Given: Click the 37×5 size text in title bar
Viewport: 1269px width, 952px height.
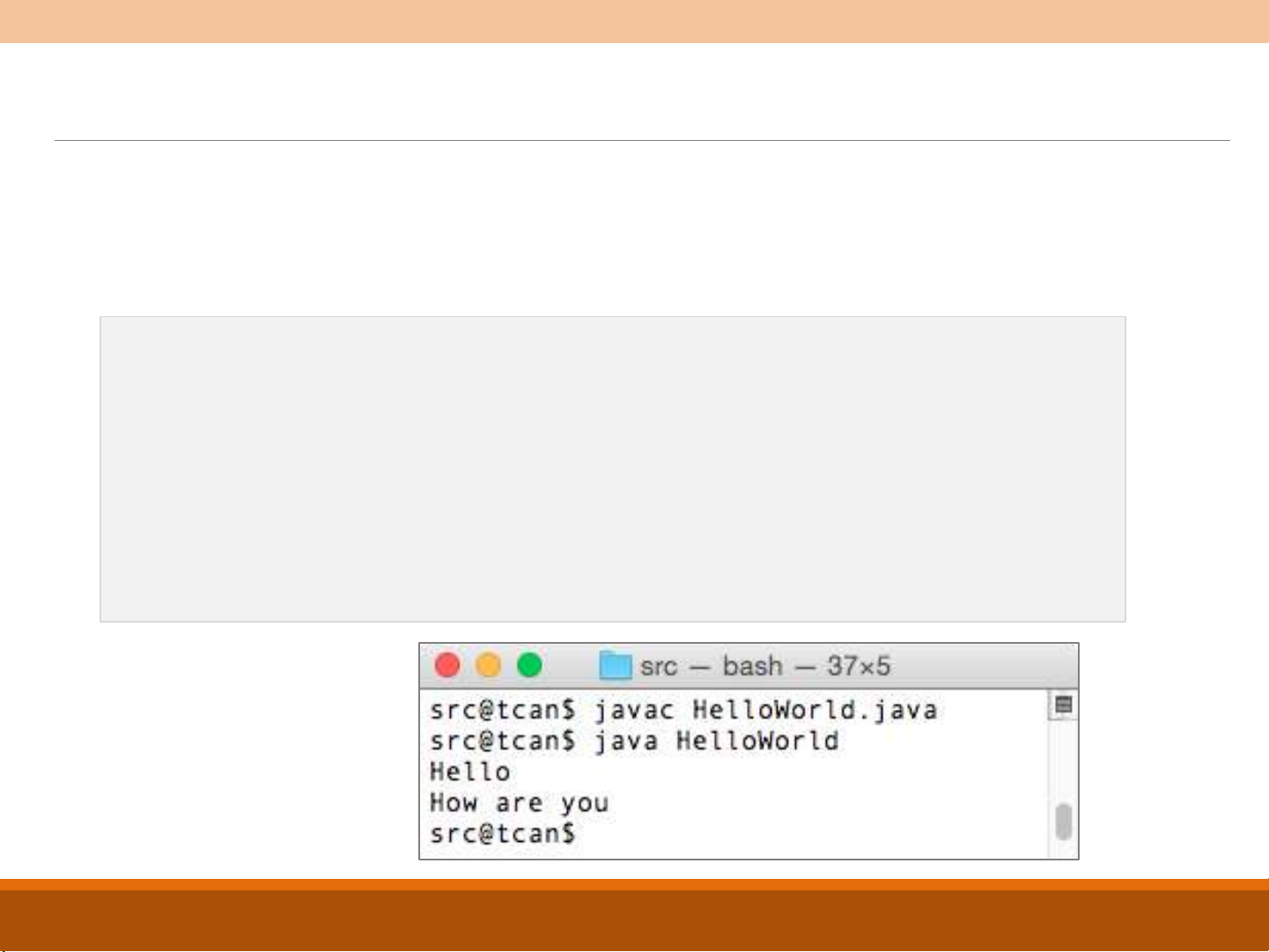Looking at the screenshot, I should 858,666.
